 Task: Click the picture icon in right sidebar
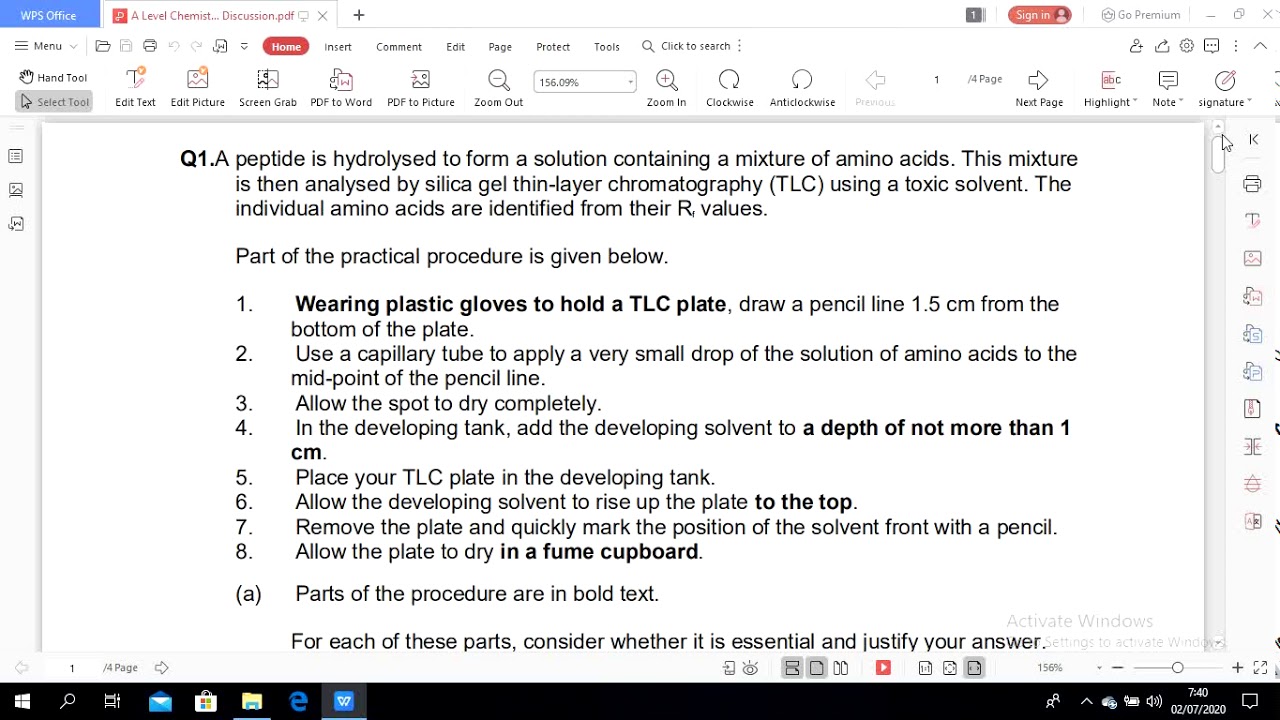click(1253, 258)
